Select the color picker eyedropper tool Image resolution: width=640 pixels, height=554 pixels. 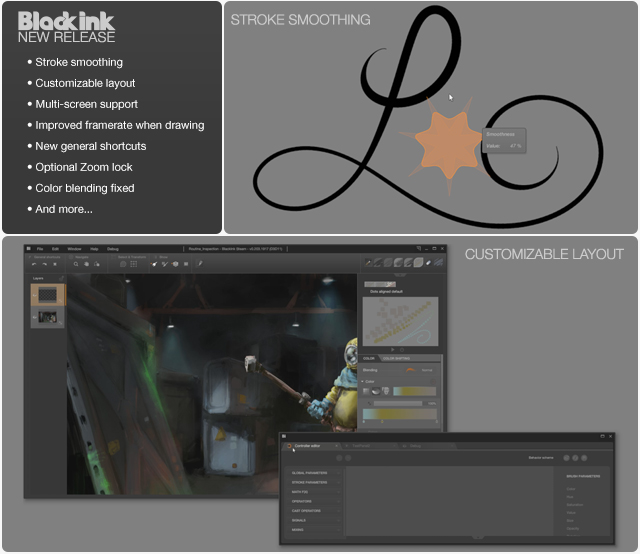200,264
